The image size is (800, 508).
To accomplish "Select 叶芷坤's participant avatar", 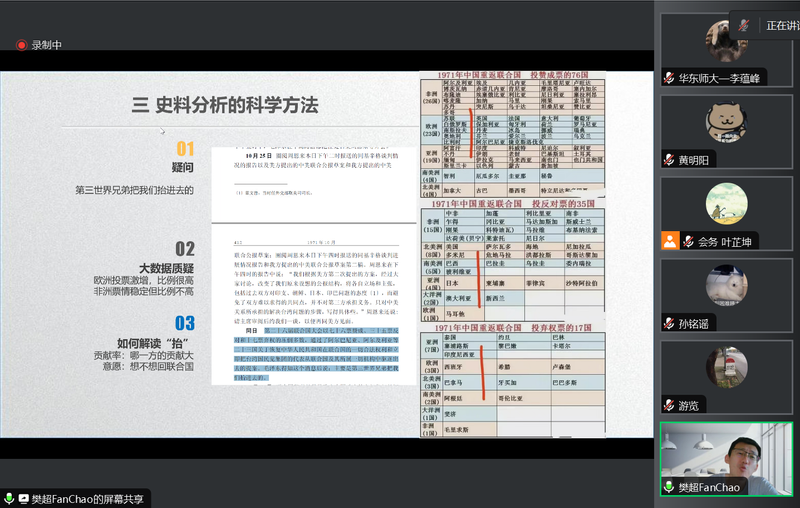I will tap(727, 205).
